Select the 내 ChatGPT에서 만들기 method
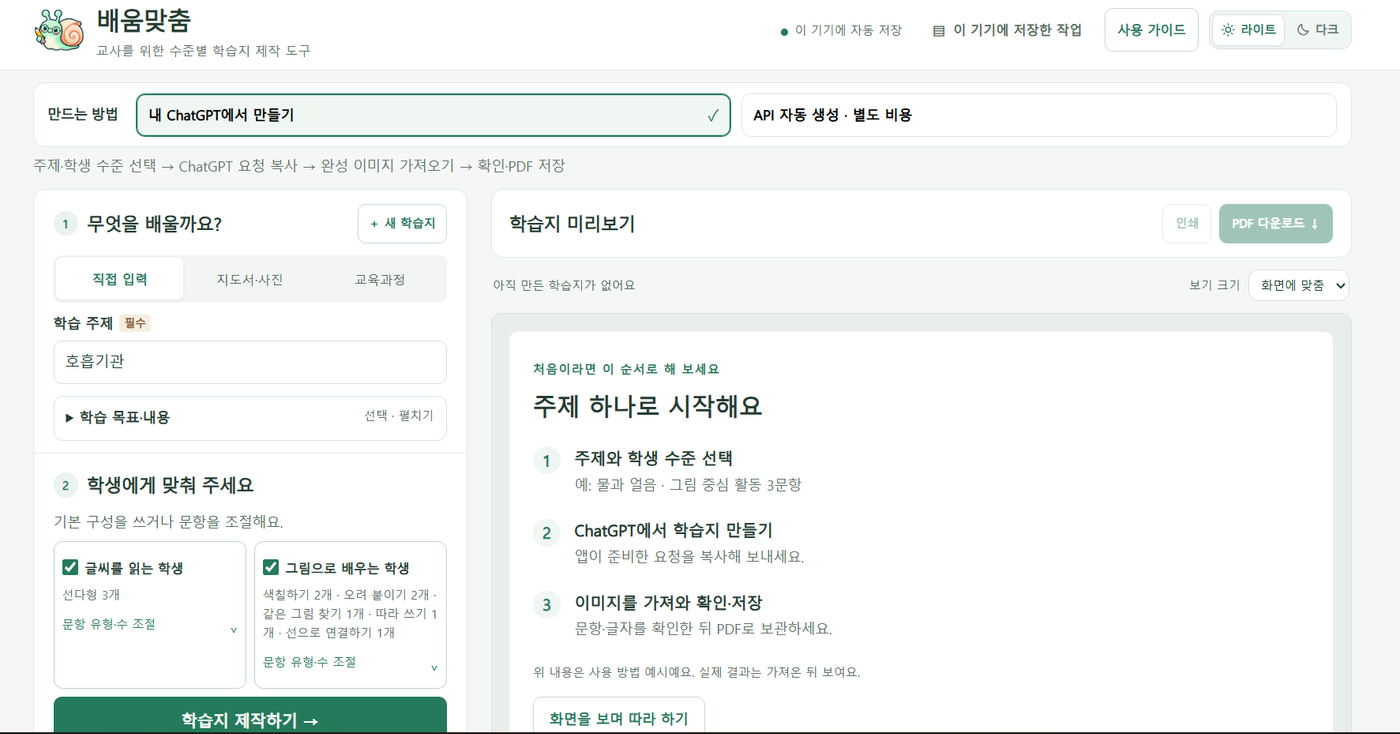 [433, 115]
